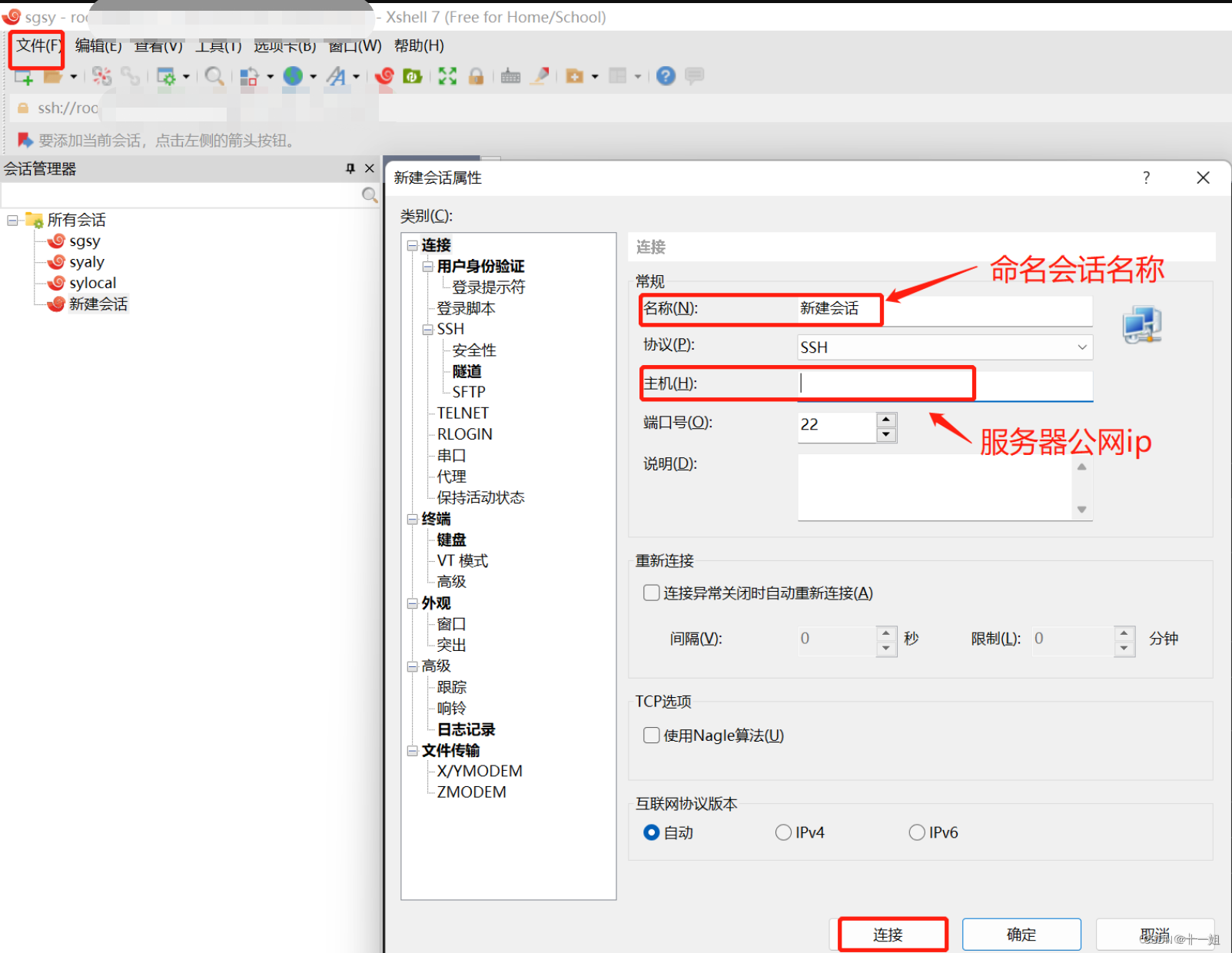Viewport: 1232px width, 953px height.
Task: Click the layout panes icon
Action: (x=618, y=75)
